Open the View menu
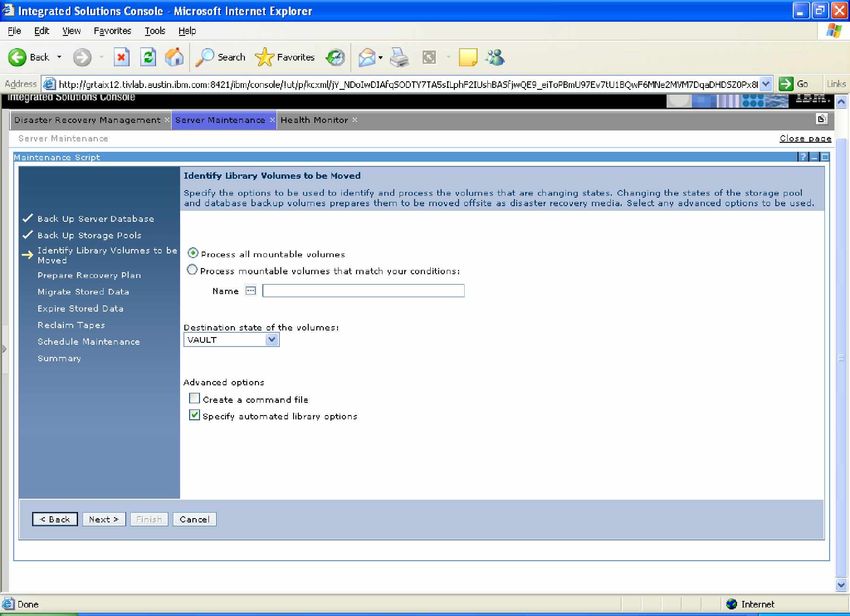Viewport: 850px width, 616px height. click(71, 31)
